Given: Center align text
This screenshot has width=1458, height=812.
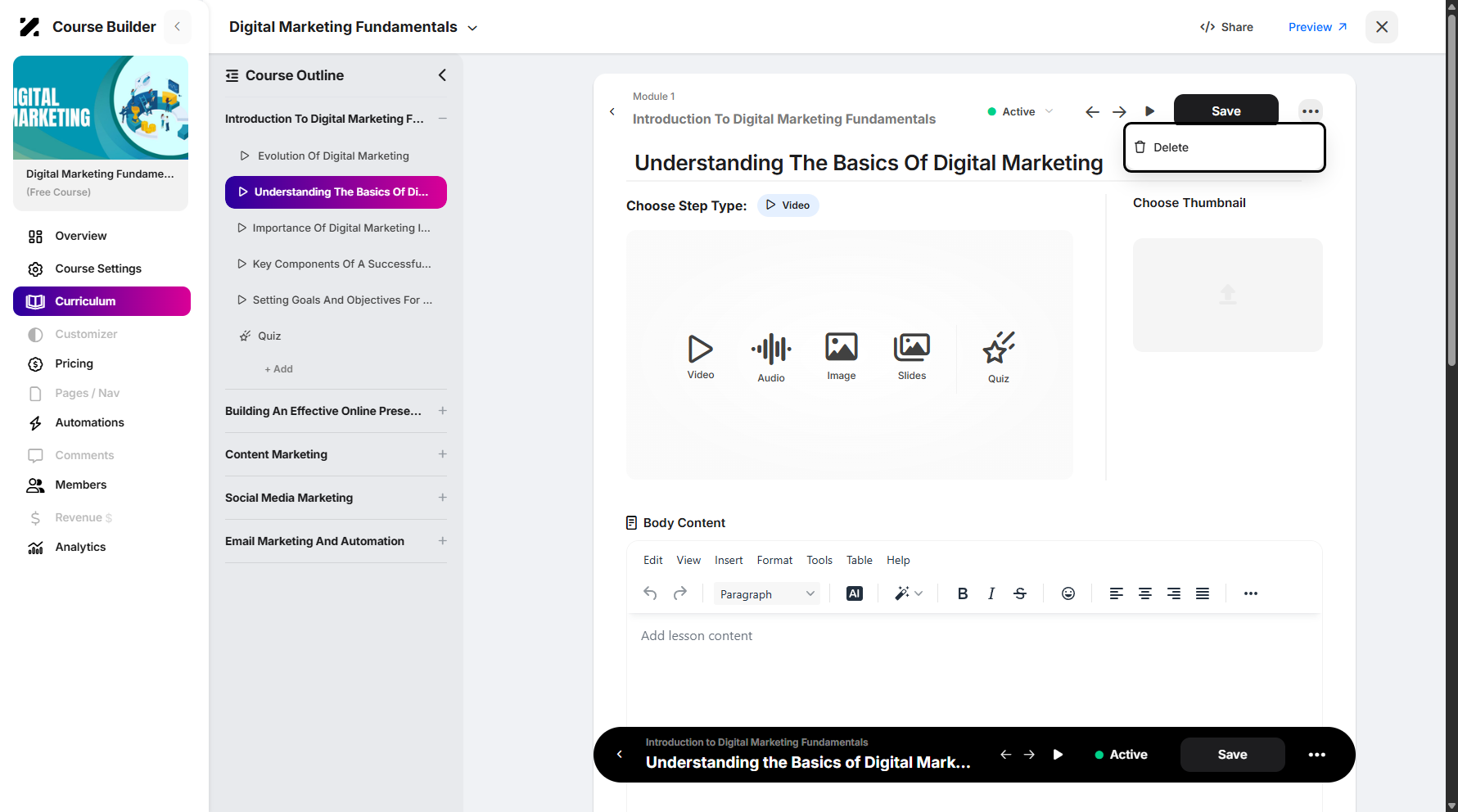Looking at the screenshot, I should (x=1145, y=593).
